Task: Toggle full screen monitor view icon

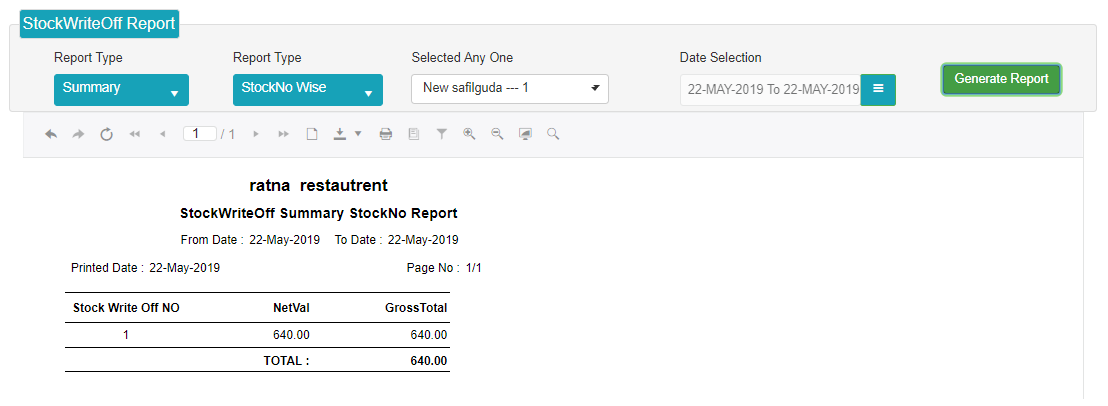Action: pos(525,133)
